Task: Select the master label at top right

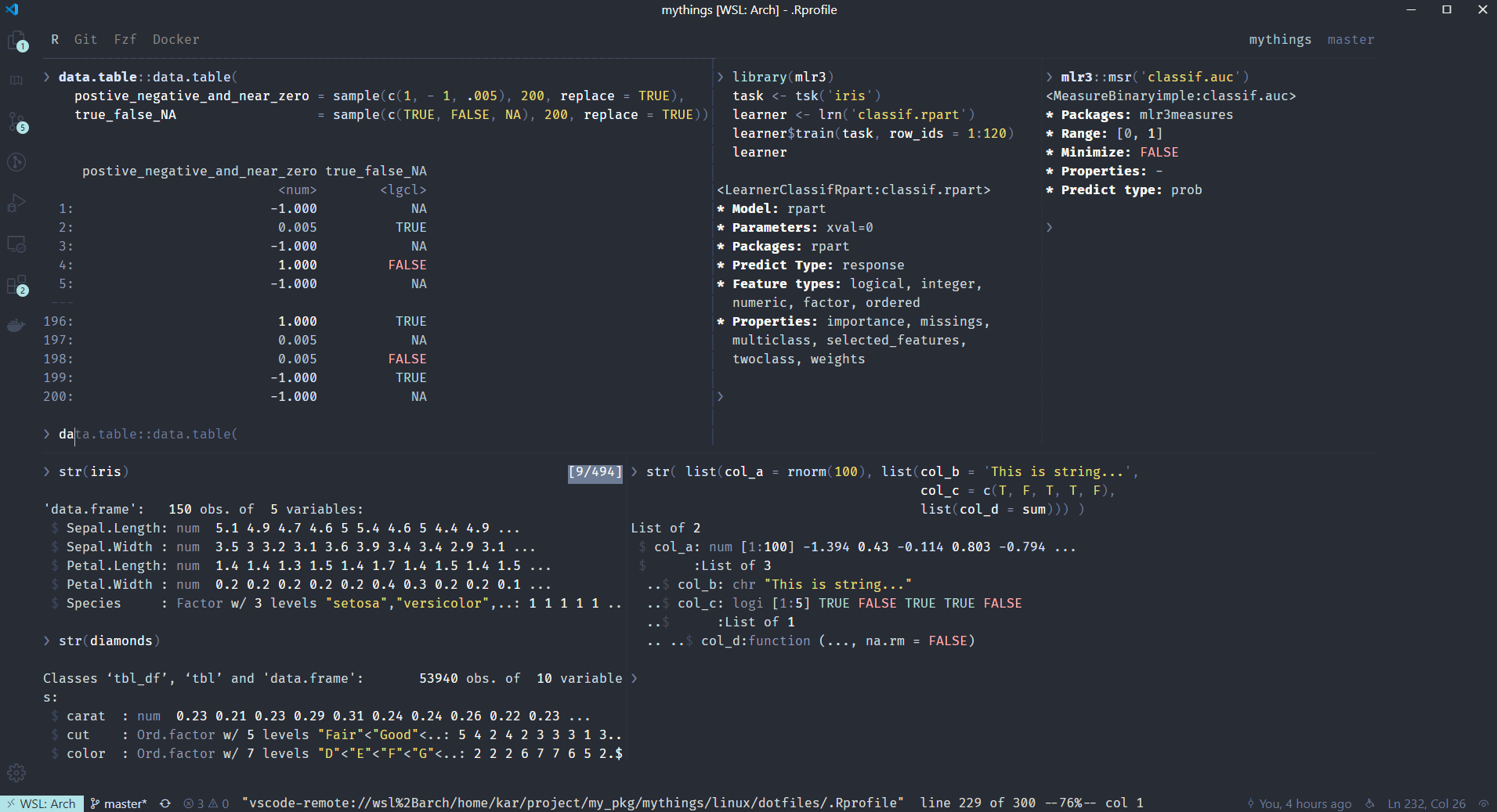Action: [x=1351, y=39]
